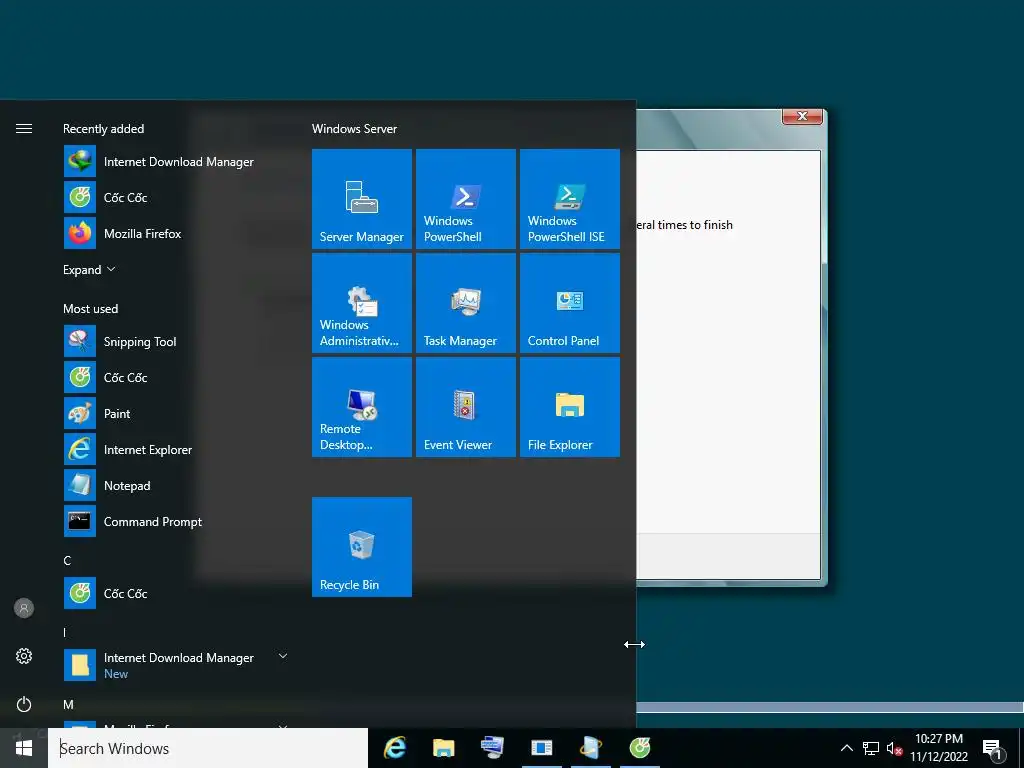Screen dimensions: 1024x768
Task: Open the Action Center notifications icon
Action: pos(993,748)
